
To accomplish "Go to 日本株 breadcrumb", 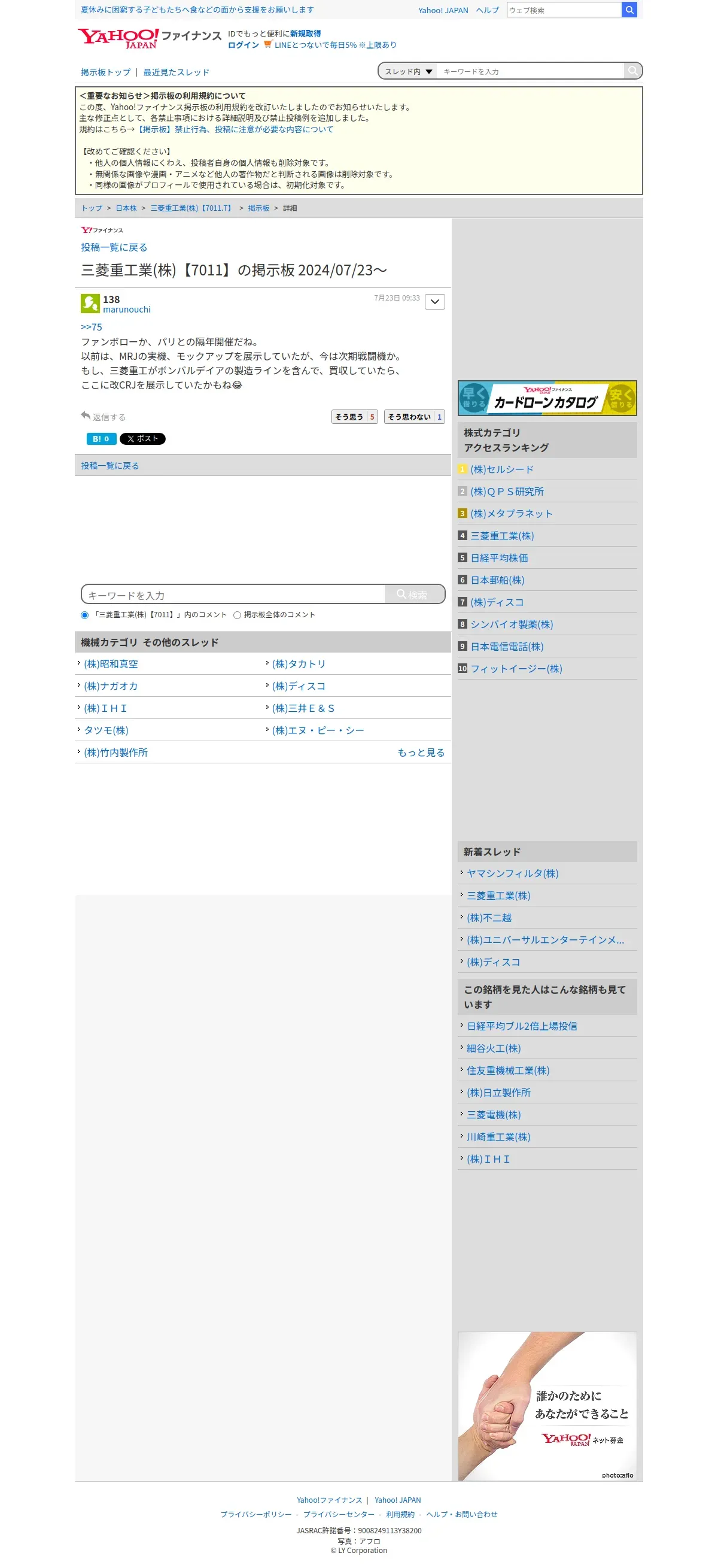I will coord(126,208).
